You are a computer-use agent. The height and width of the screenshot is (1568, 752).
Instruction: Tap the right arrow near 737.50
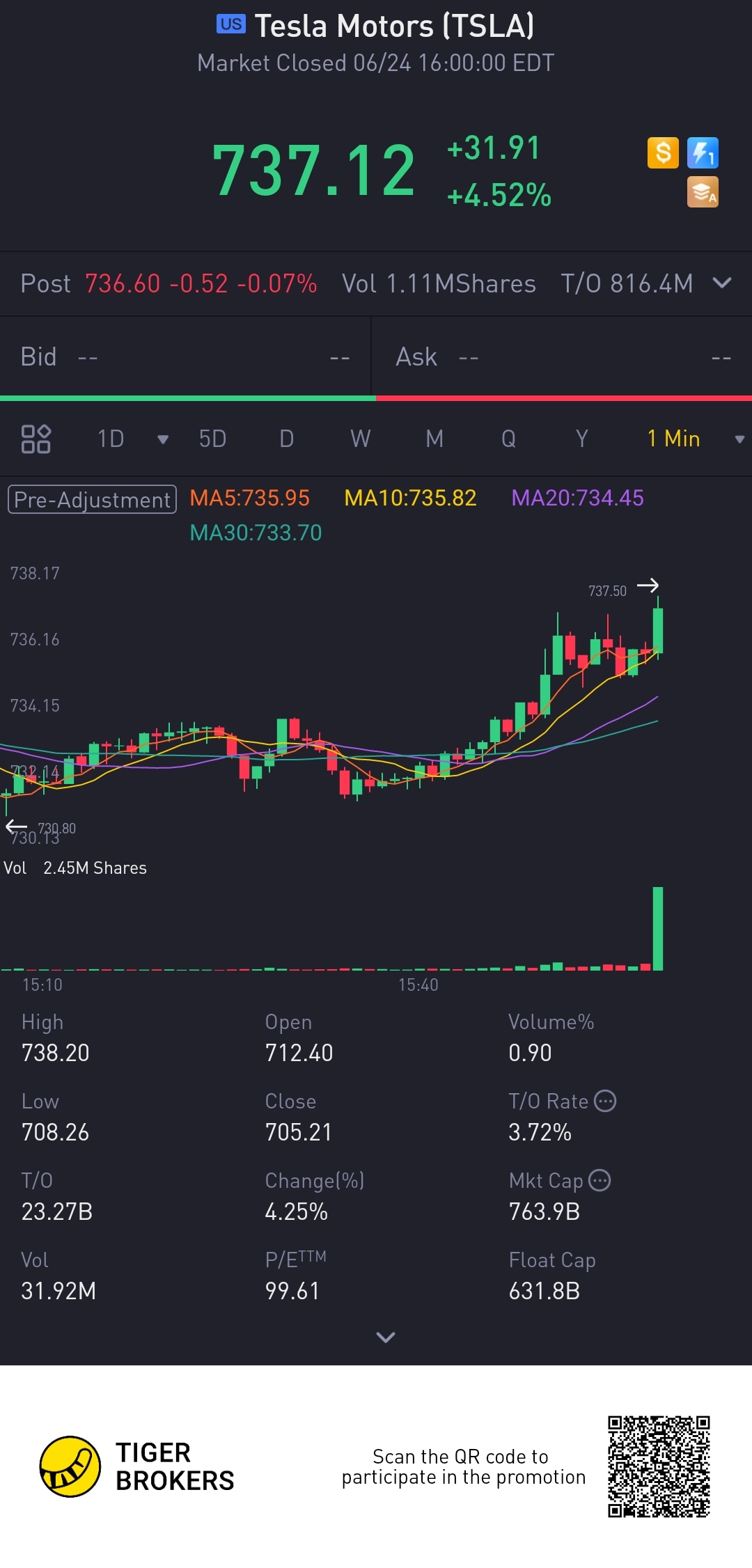[648, 586]
